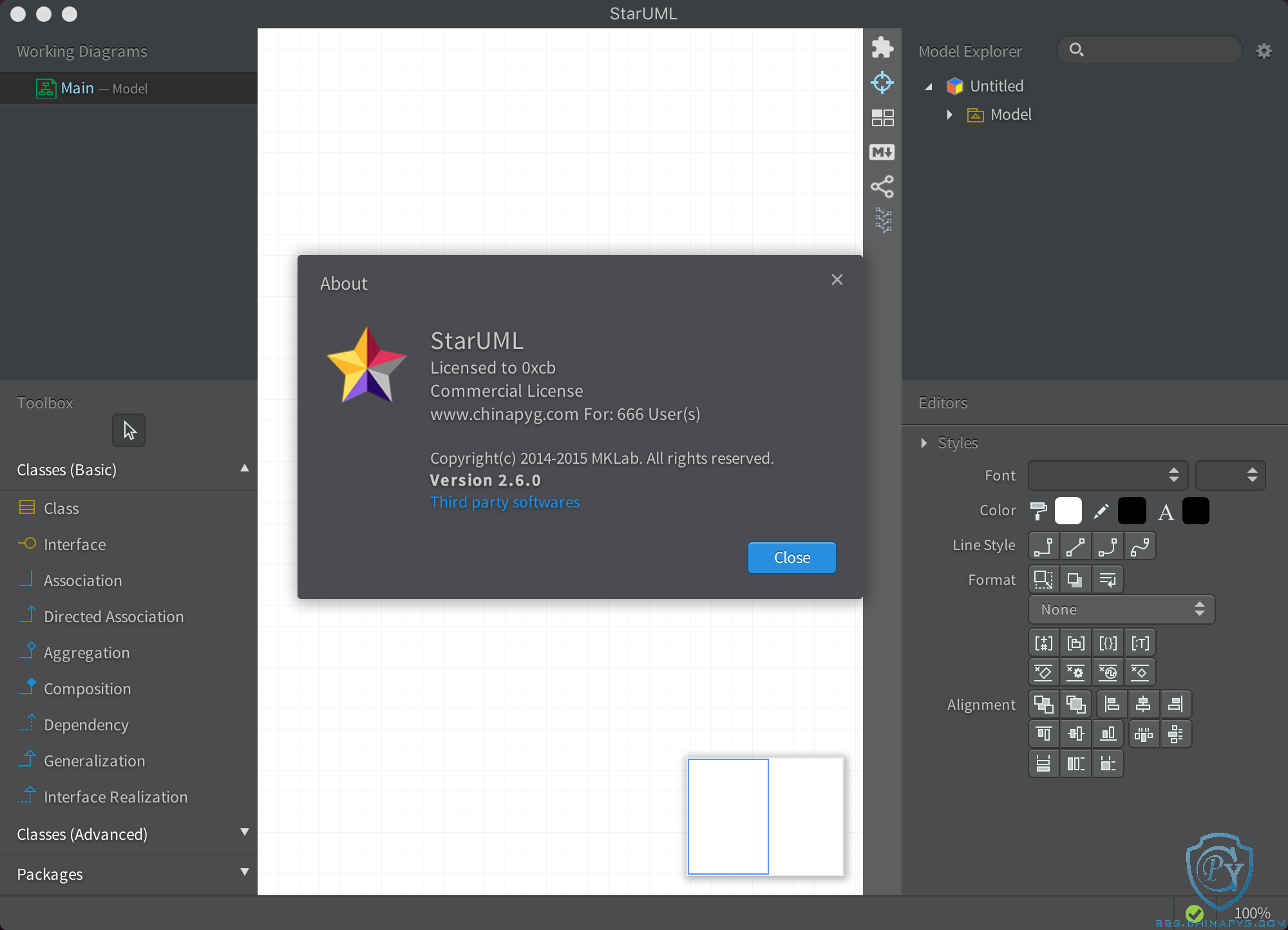Viewport: 1288px width, 930px height.
Task: Click the dotted tree-structure icon in sidebar
Action: [884, 220]
